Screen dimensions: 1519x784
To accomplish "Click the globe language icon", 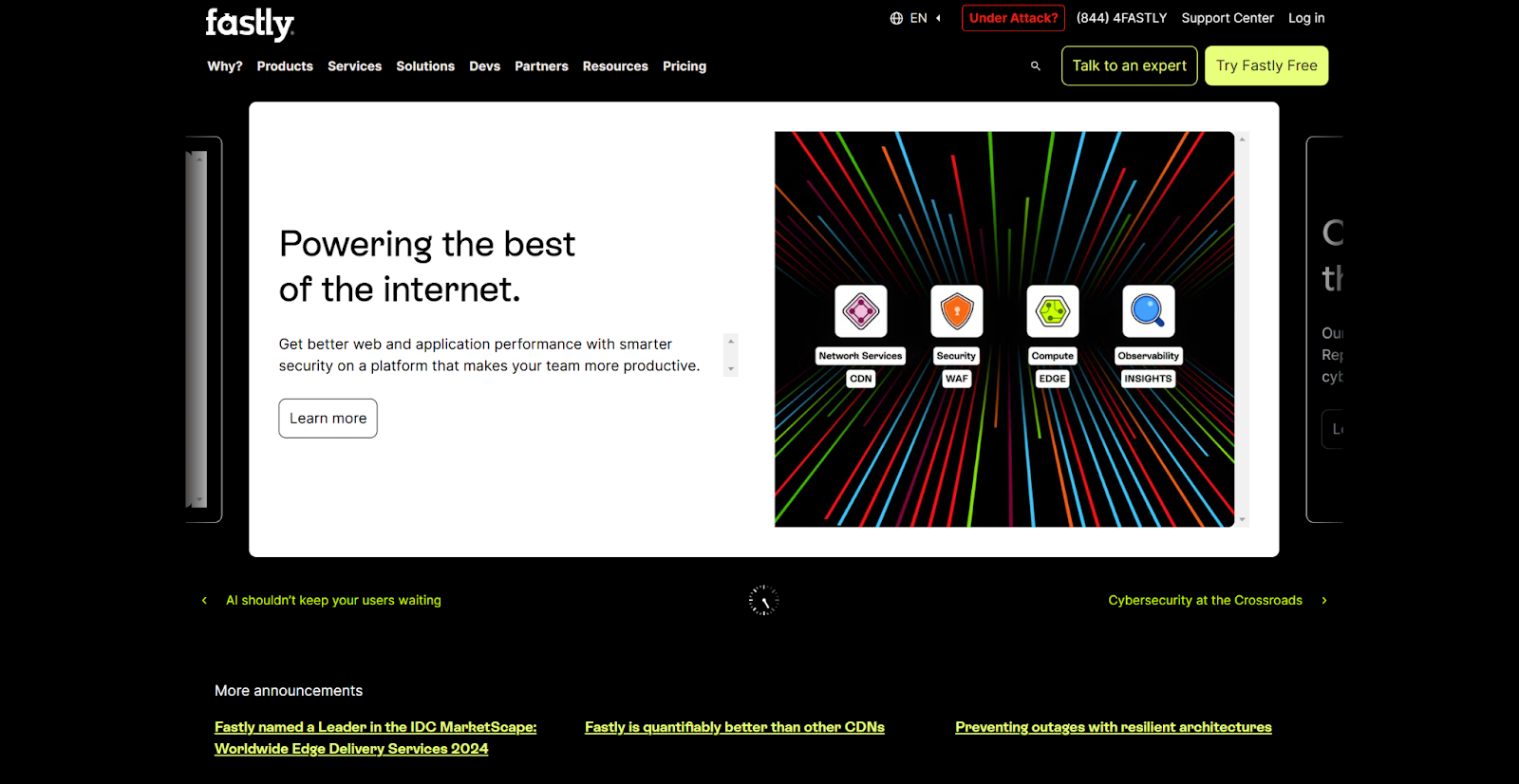I will 896,18.
